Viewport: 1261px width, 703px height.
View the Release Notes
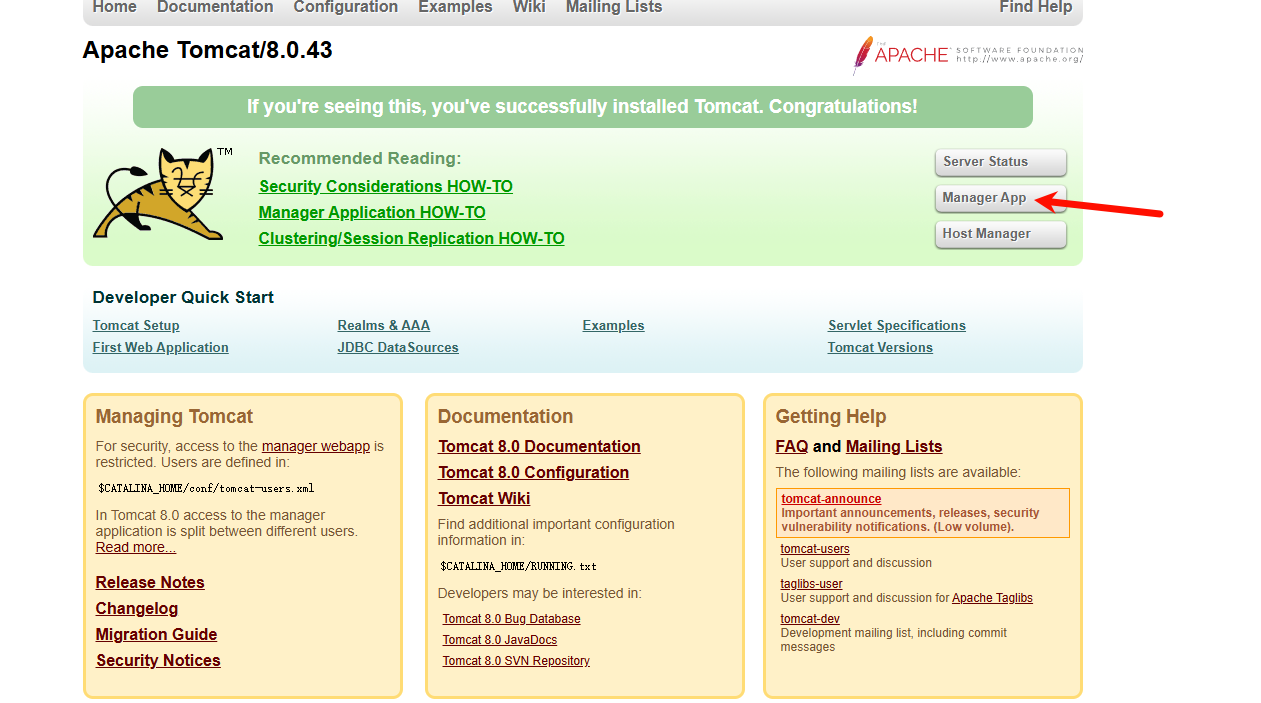click(x=149, y=582)
